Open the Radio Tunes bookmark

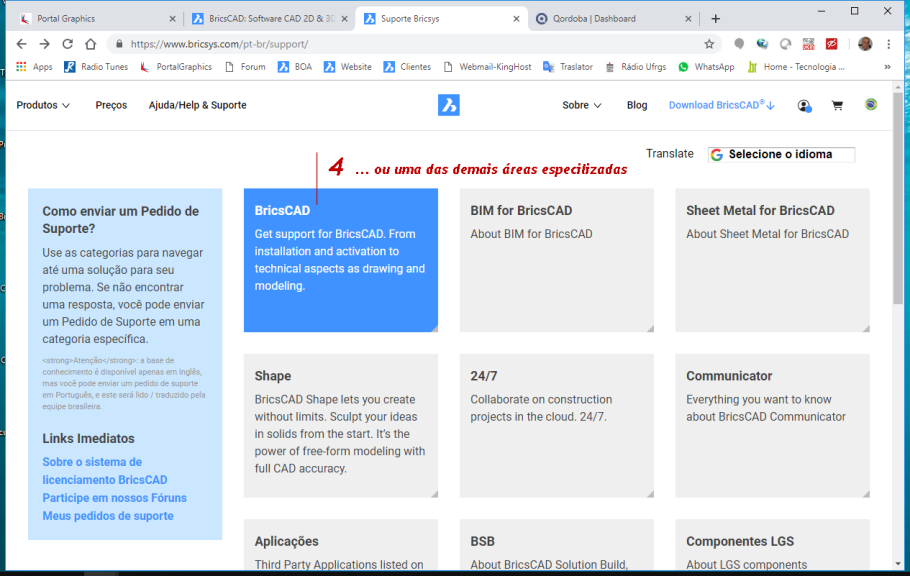96,67
